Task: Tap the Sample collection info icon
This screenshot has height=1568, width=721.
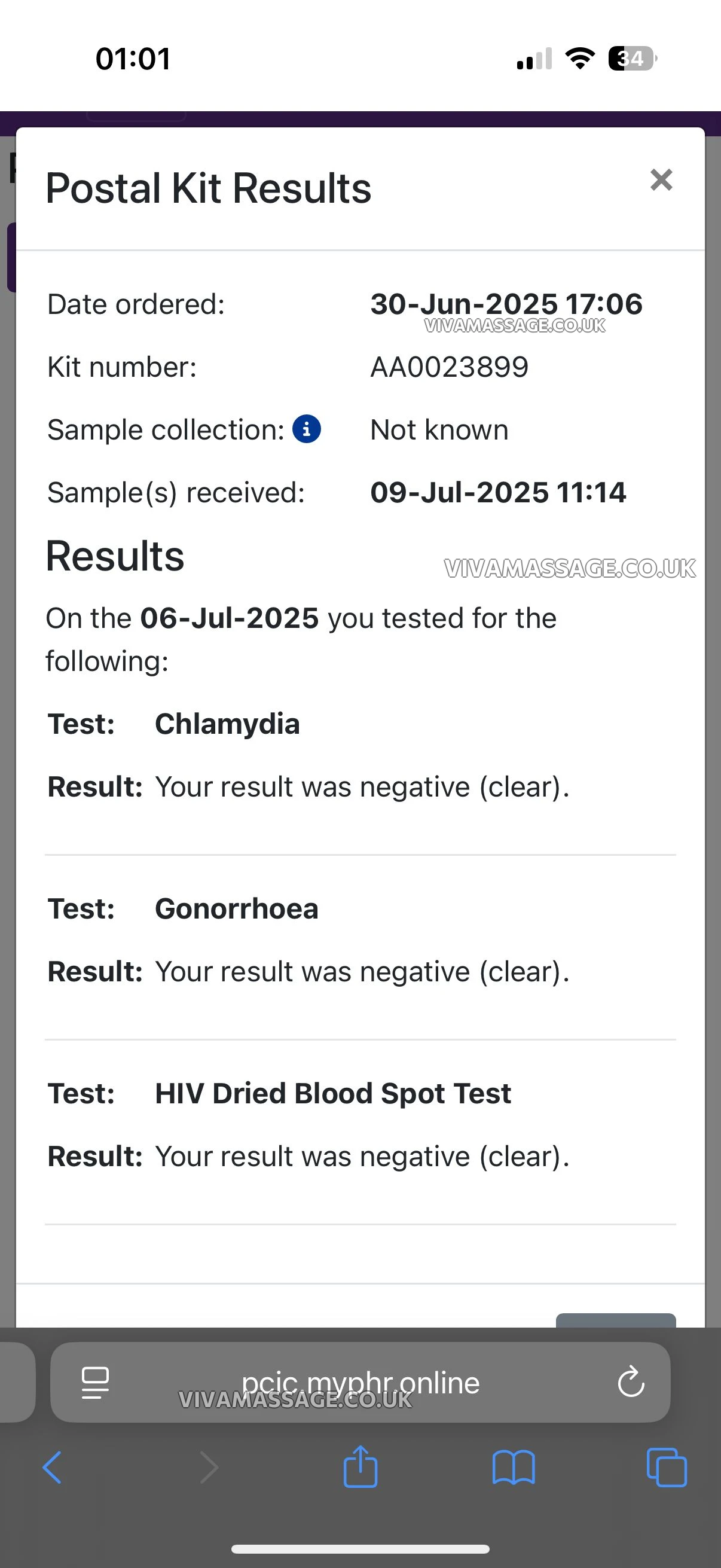Action: (x=307, y=429)
